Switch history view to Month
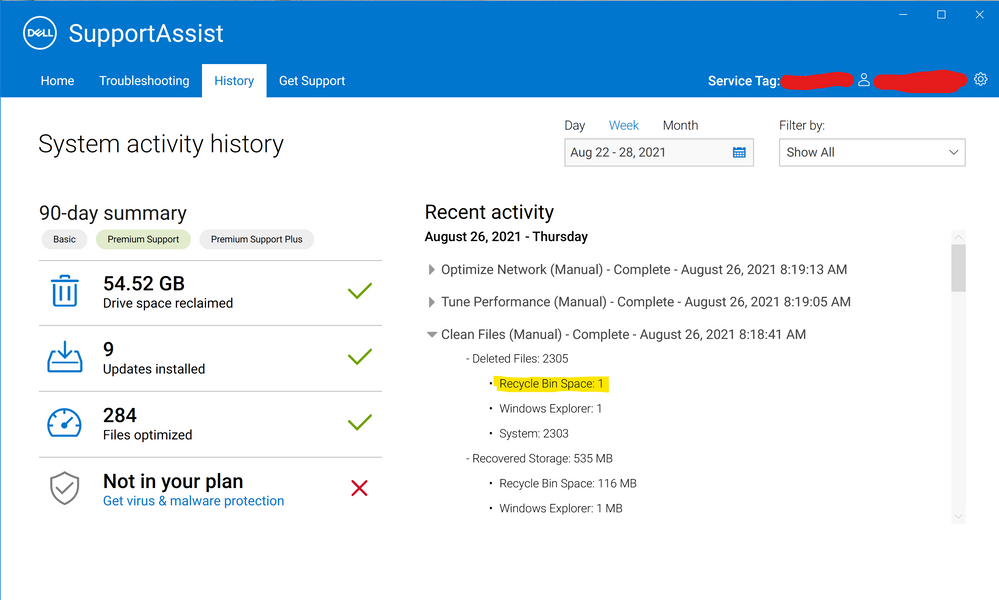 [x=680, y=125]
